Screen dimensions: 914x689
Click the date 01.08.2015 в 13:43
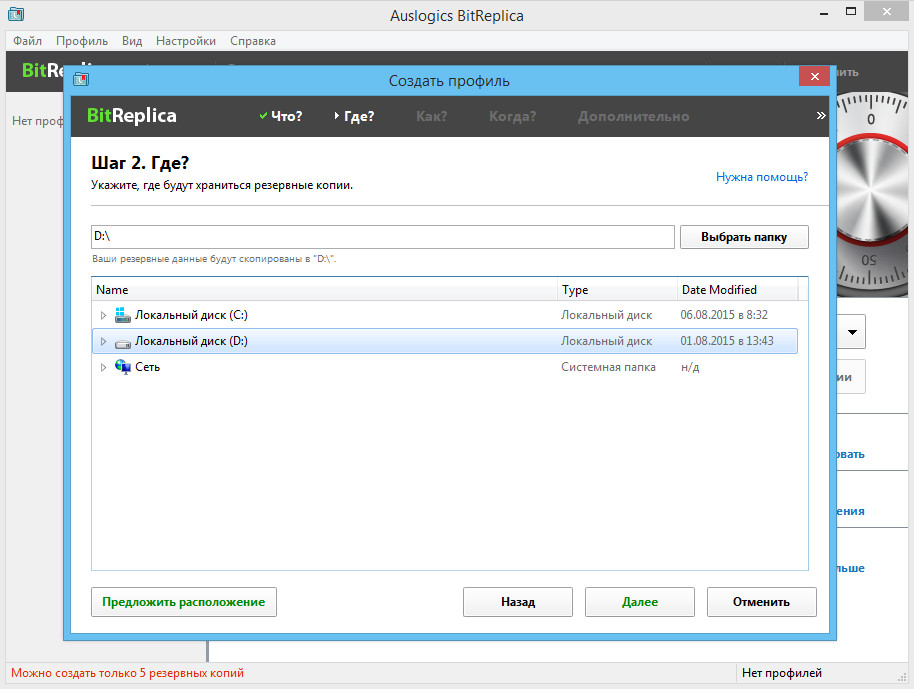click(x=726, y=341)
